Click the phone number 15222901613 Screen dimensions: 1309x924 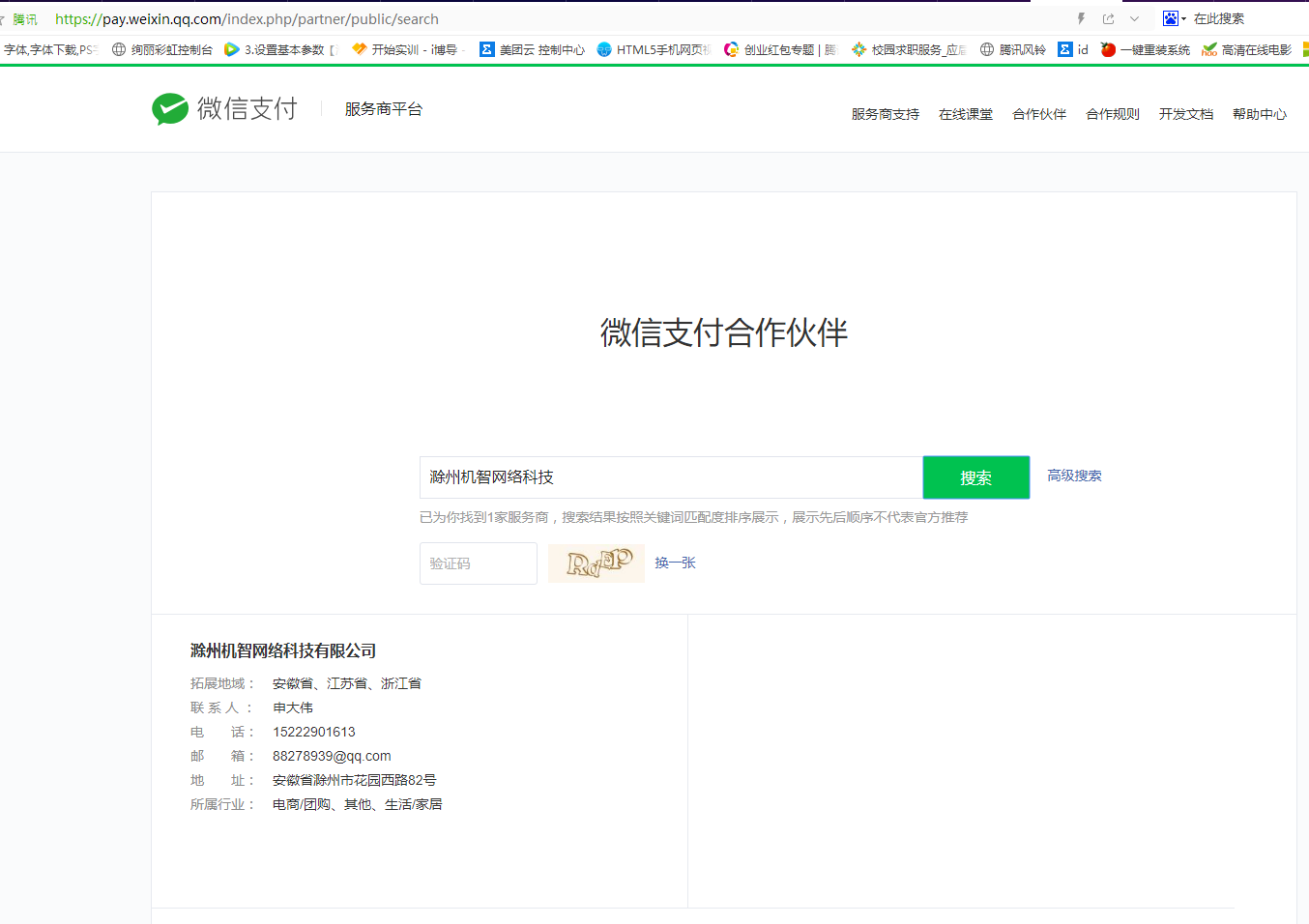tap(314, 732)
